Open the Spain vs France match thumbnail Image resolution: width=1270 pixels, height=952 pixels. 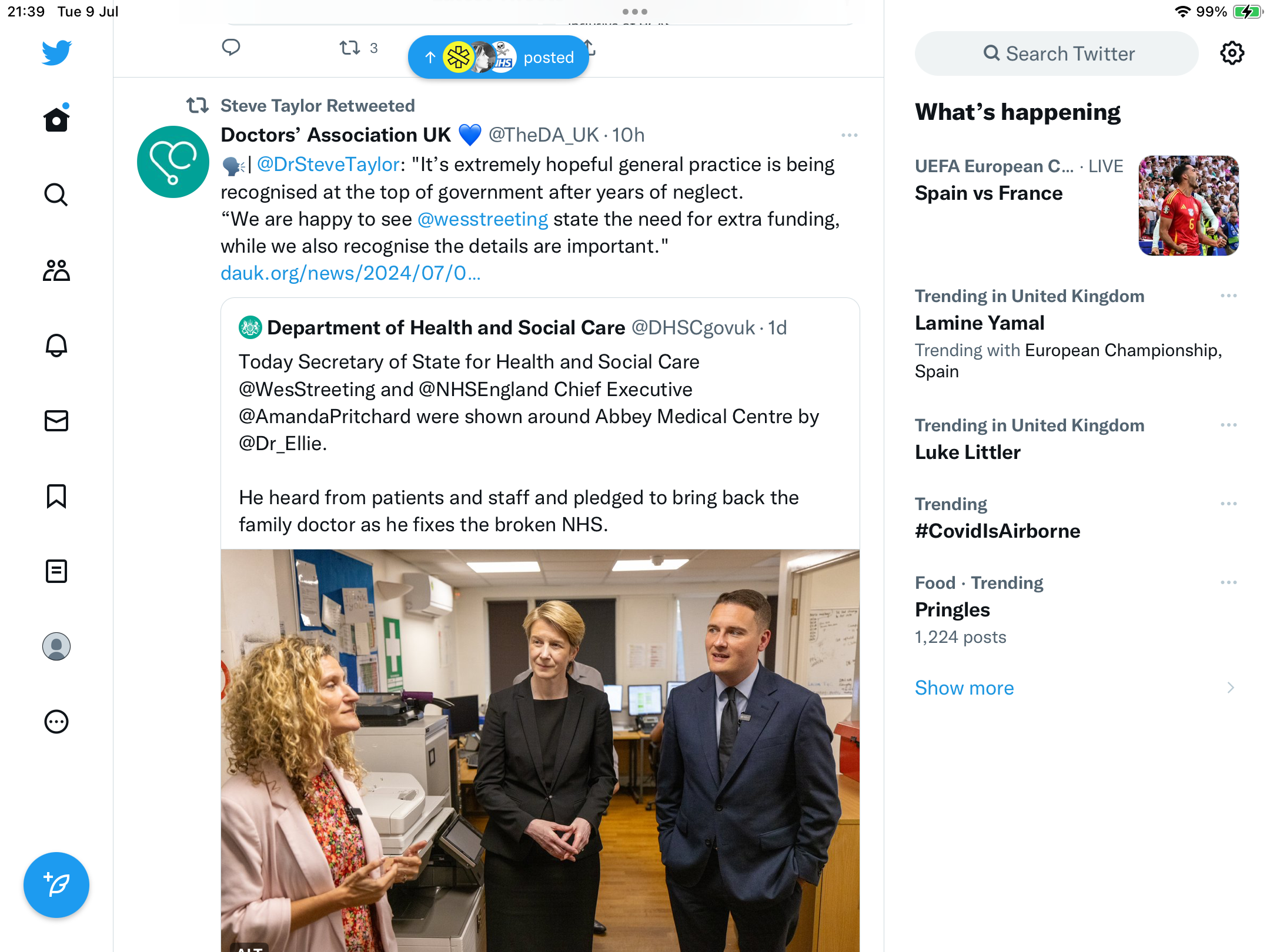[x=1188, y=206]
